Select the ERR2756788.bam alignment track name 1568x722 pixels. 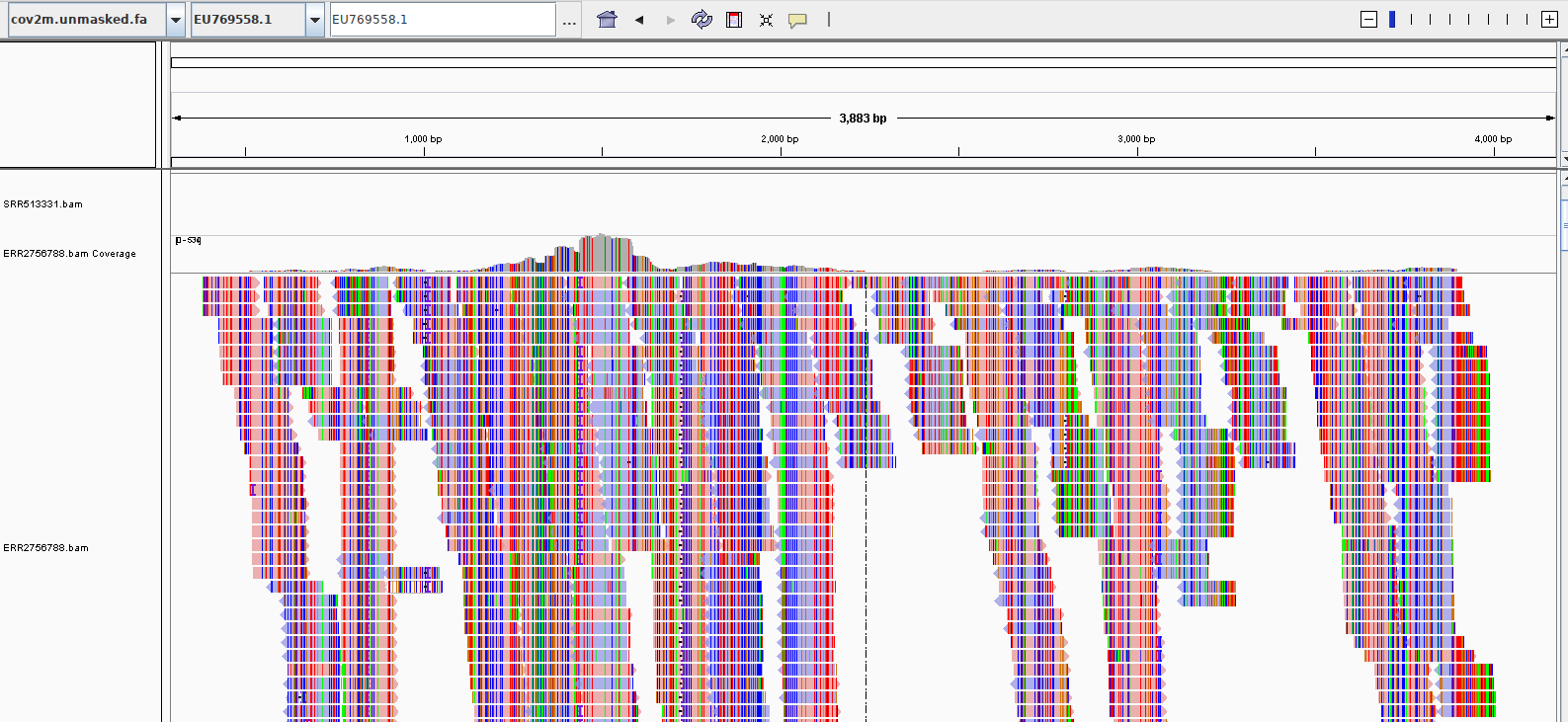pos(45,548)
